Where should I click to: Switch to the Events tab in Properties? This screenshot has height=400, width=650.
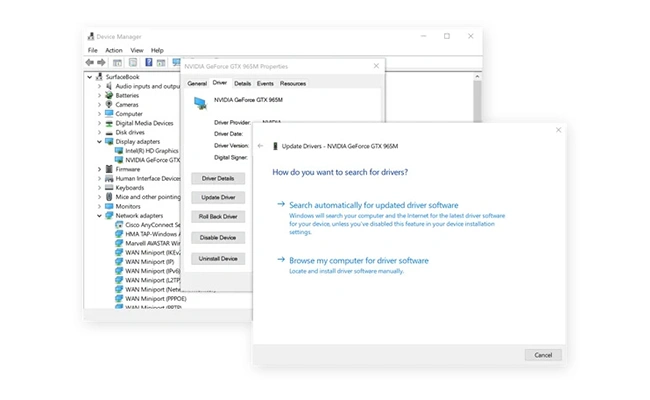pyautogui.click(x=265, y=83)
